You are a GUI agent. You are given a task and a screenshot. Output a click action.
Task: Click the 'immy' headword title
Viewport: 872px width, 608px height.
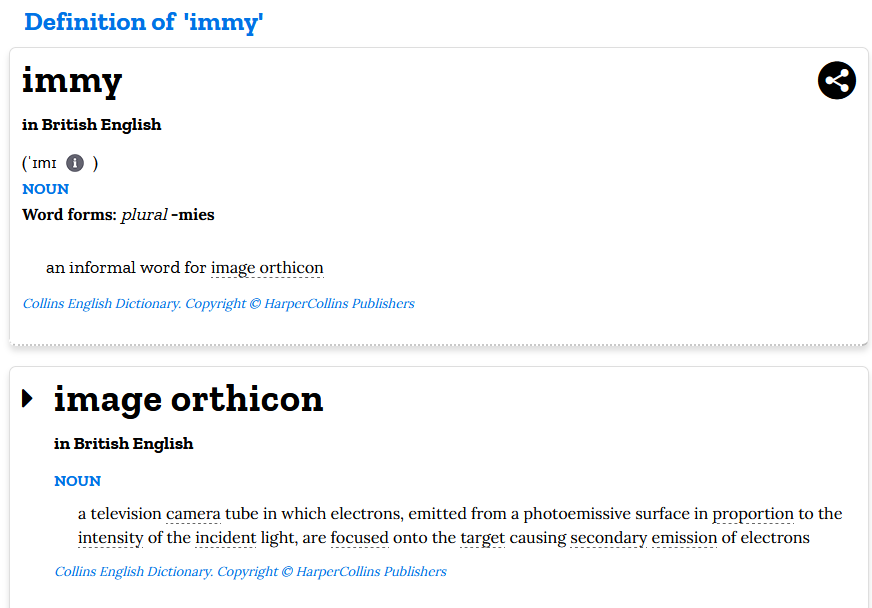tap(72, 80)
